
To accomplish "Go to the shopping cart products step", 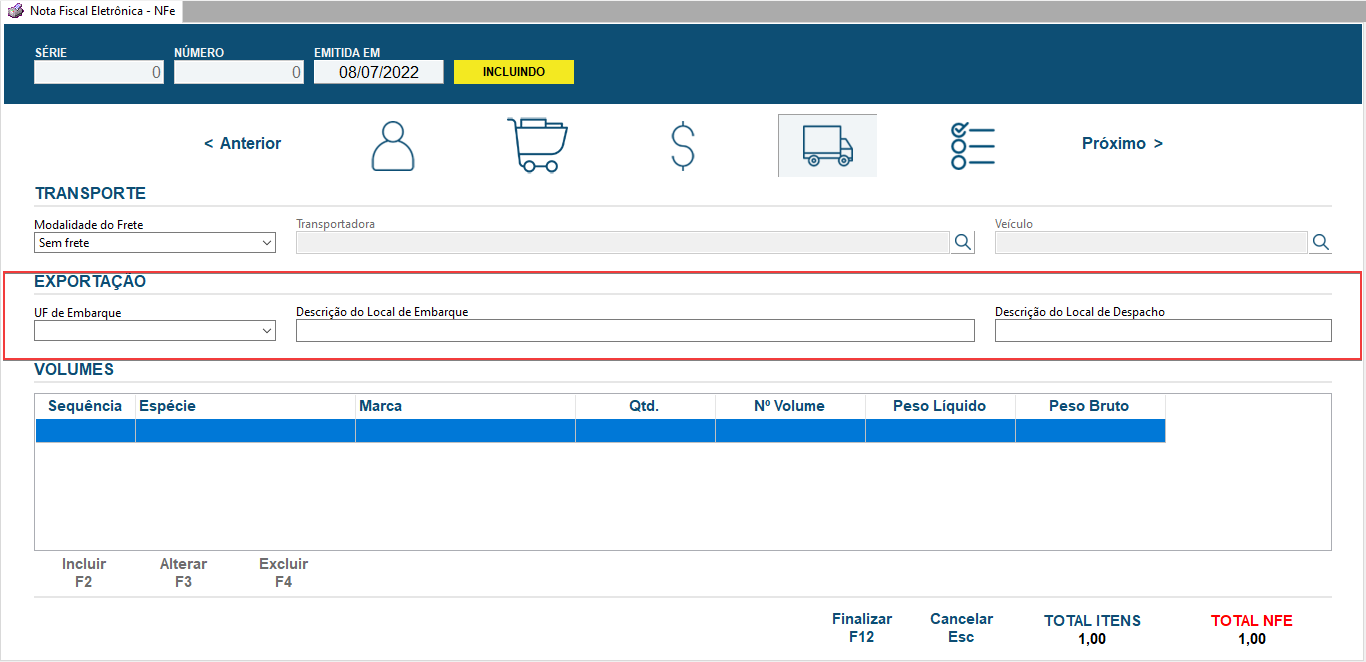I will [x=537, y=145].
